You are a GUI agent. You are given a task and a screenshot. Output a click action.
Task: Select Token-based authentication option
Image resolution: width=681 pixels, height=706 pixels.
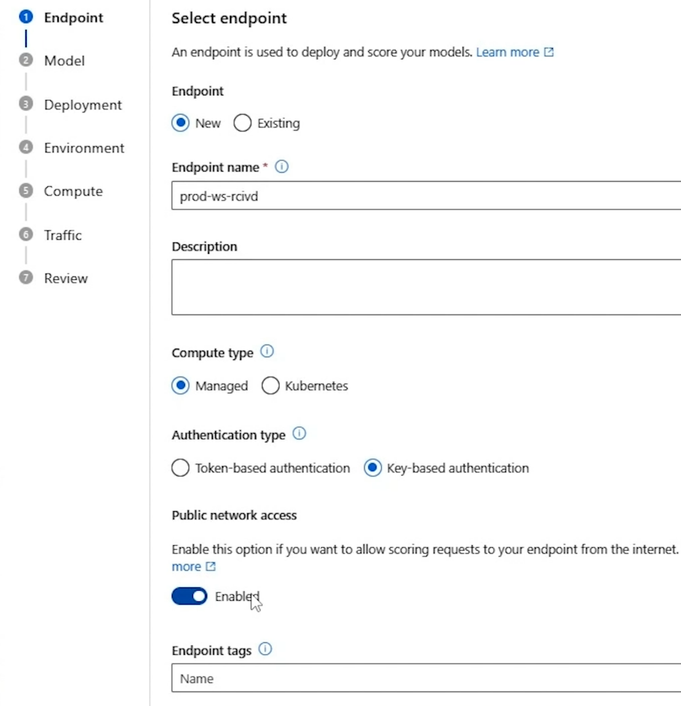pos(180,468)
